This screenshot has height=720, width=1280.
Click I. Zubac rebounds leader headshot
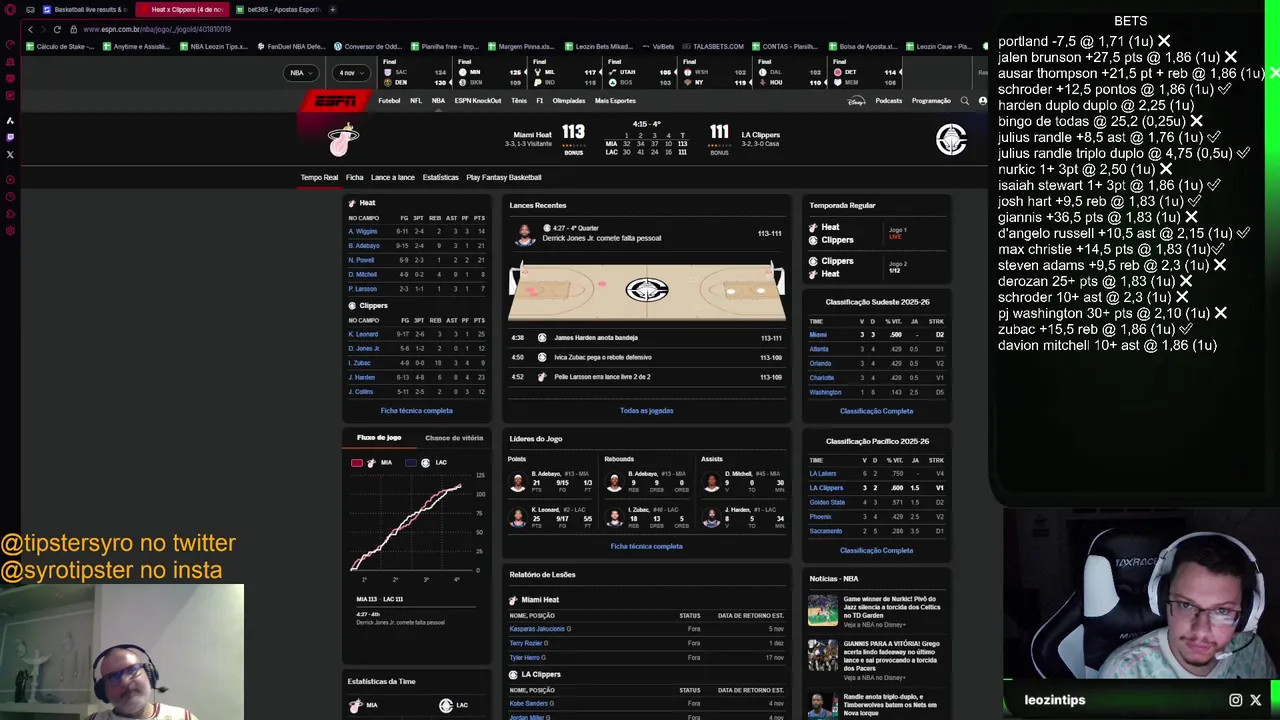(x=615, y=518)
